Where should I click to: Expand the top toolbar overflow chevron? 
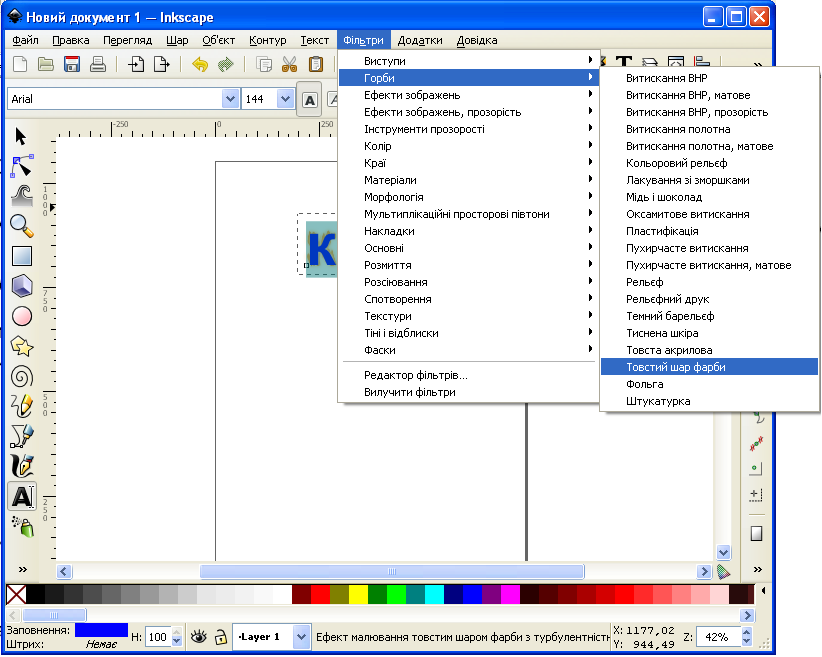[758, 64]
